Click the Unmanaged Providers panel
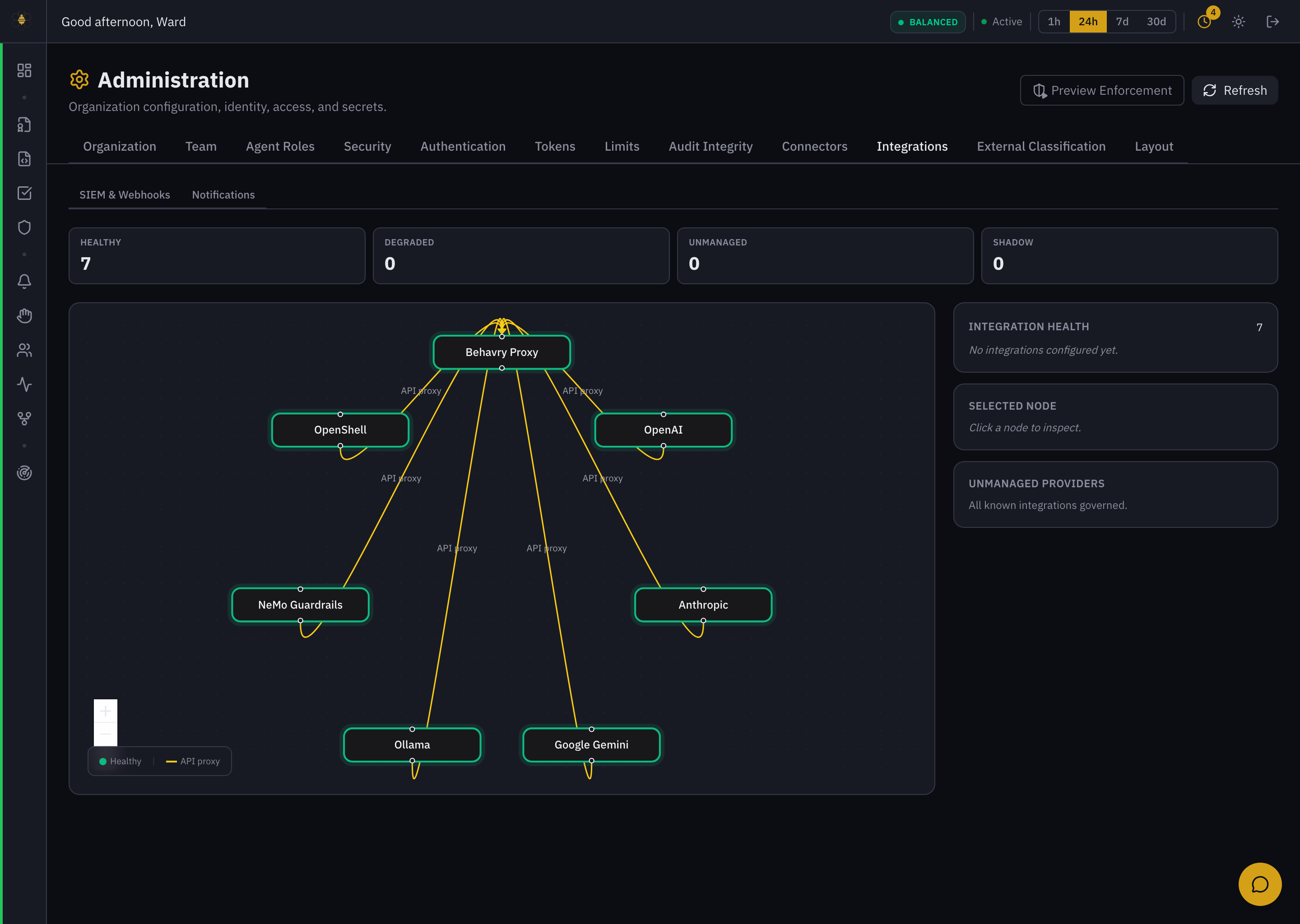The width and height of the screenshot is (1300, 924). [1115, 494]
